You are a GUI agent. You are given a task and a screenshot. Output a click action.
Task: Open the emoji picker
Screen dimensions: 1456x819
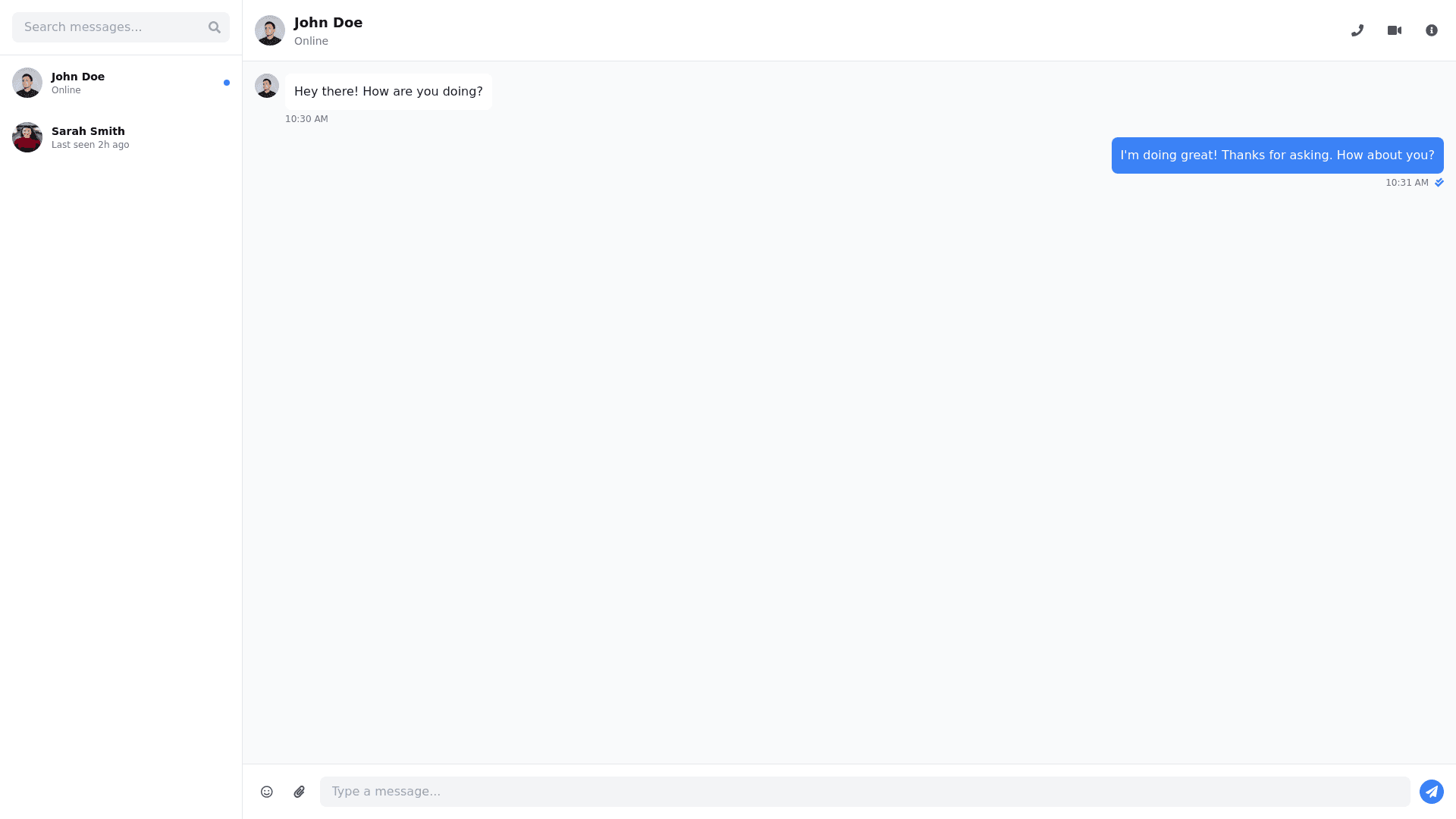pyautogui.click(x=267, y=792)
